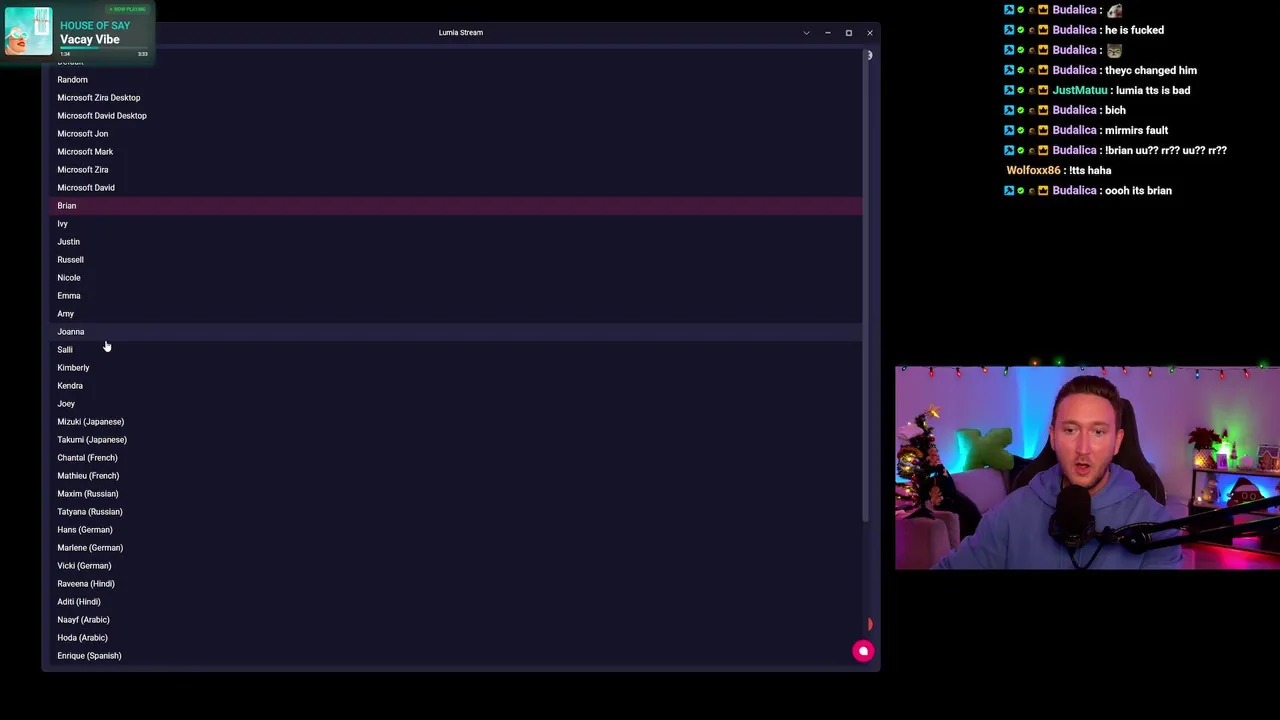Click chat message 'he is fucked'
The image size is (1280, 720).
(1134, 30)
